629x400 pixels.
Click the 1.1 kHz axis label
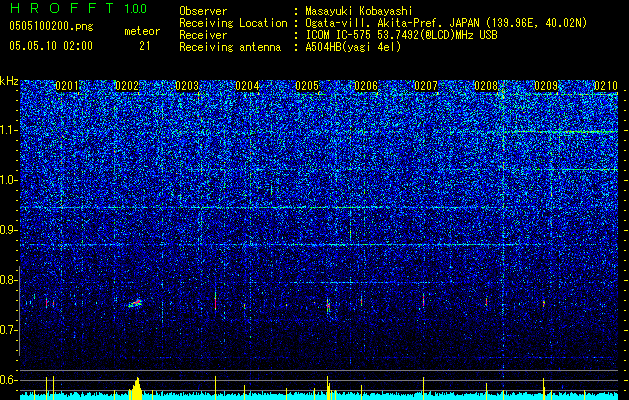[x=9, y=130]
